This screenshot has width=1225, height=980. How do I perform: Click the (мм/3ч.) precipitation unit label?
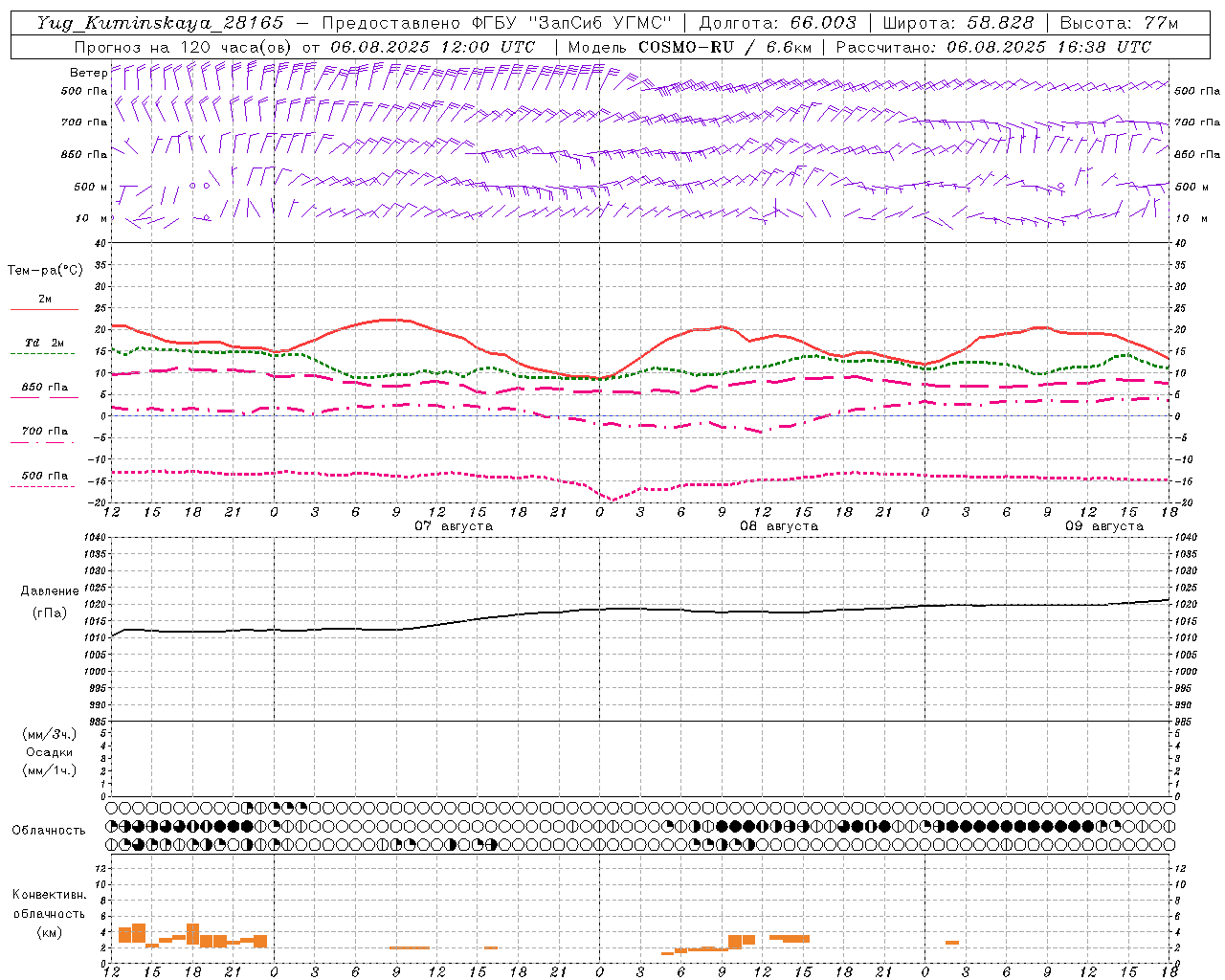click(x=50, y=734)
